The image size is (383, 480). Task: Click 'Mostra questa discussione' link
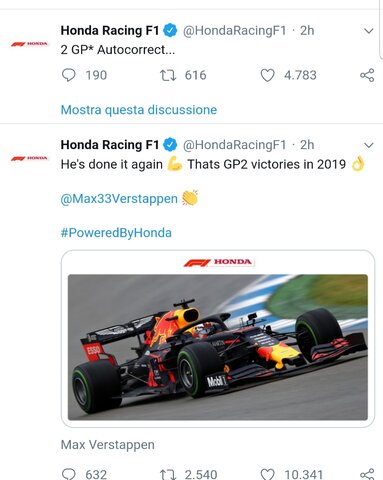[x=139, y=110]
